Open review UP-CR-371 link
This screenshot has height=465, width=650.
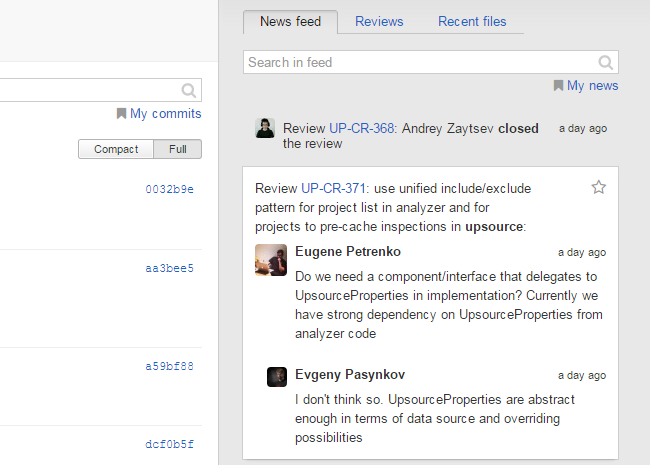333,189
